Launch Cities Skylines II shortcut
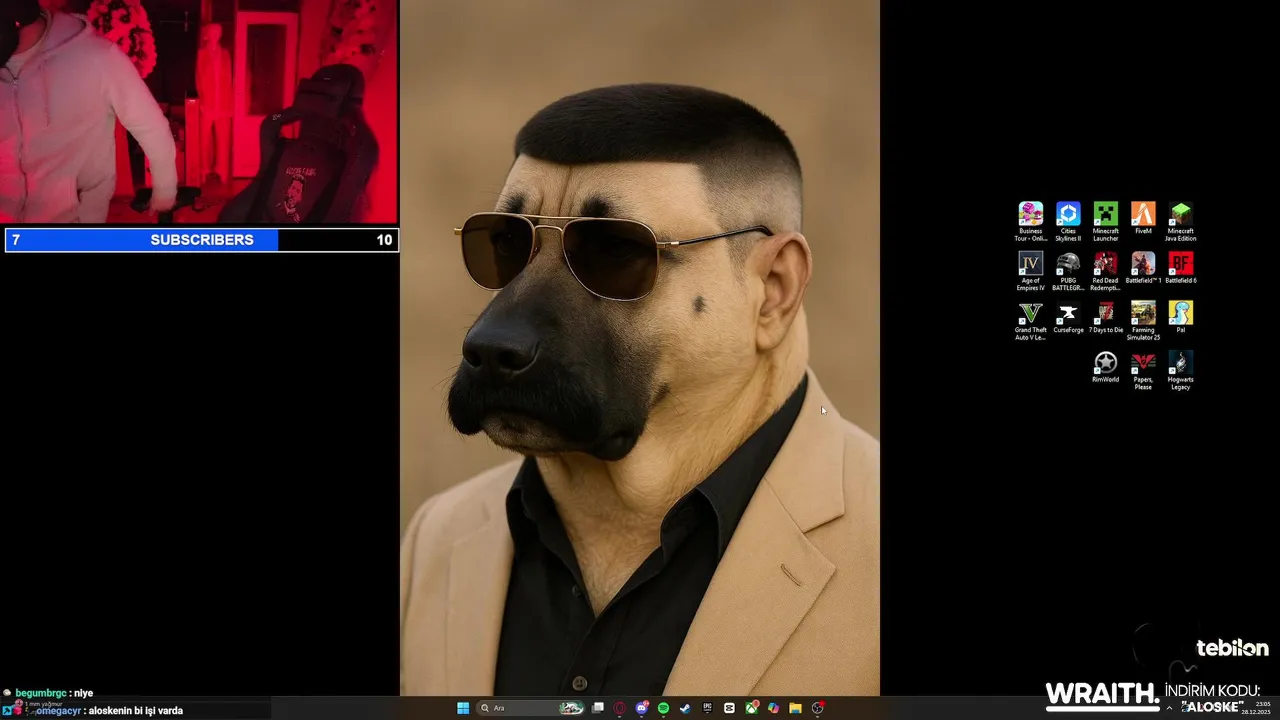 point(1068,222)
